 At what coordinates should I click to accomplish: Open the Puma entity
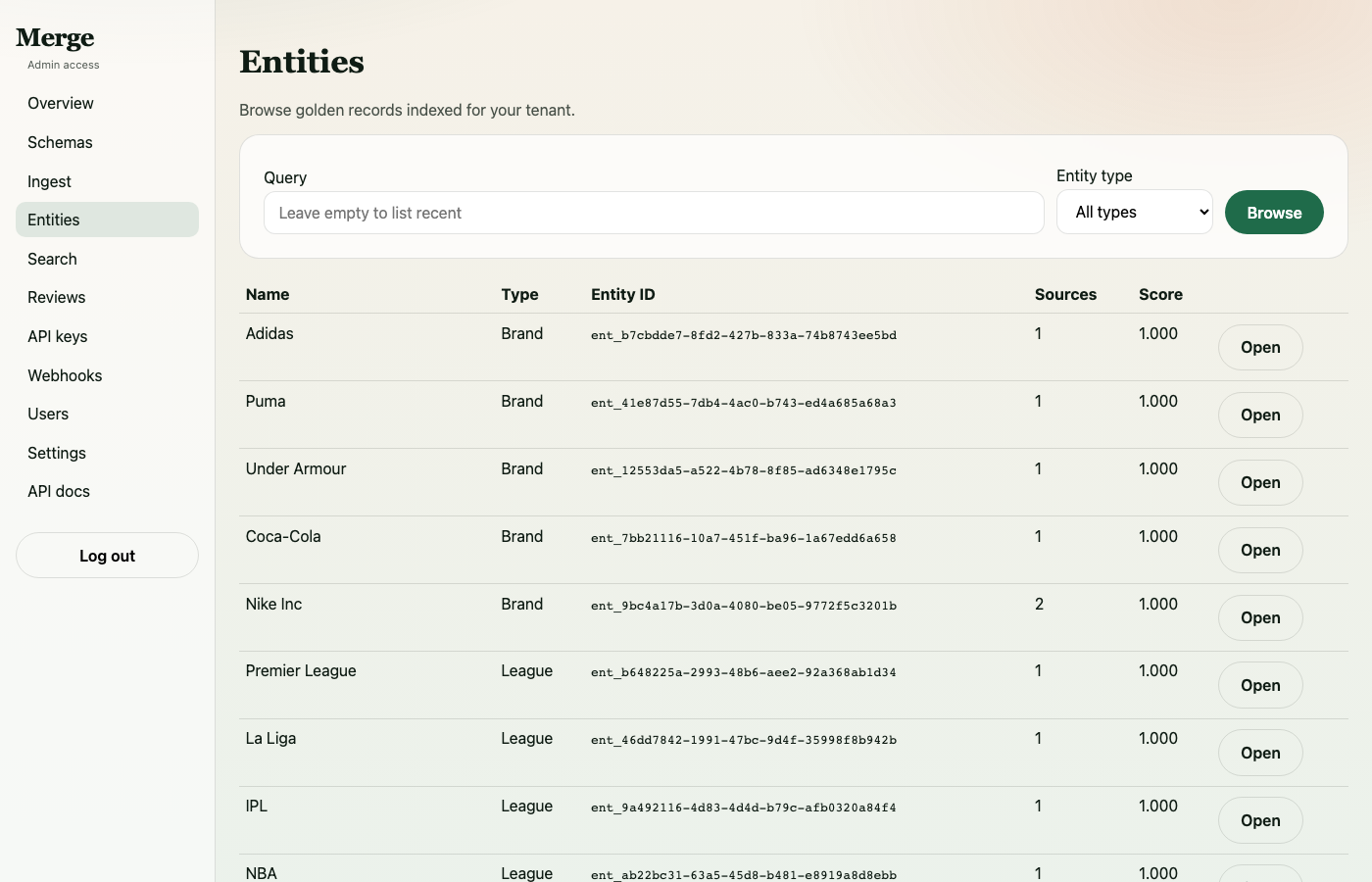pyautogui.click(x=1260, y=415)
